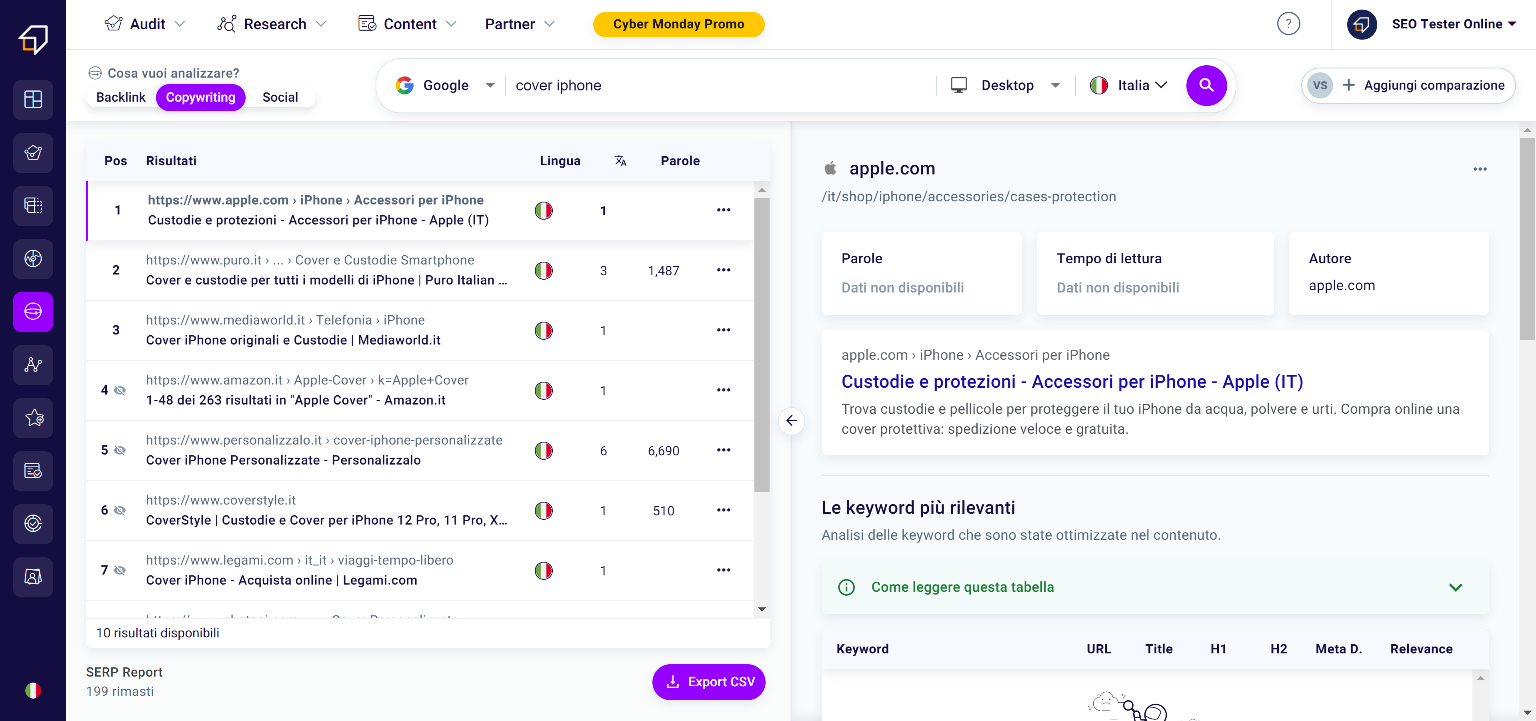
Task: Open the table layout sidebar icon
Action: [33, 206]
